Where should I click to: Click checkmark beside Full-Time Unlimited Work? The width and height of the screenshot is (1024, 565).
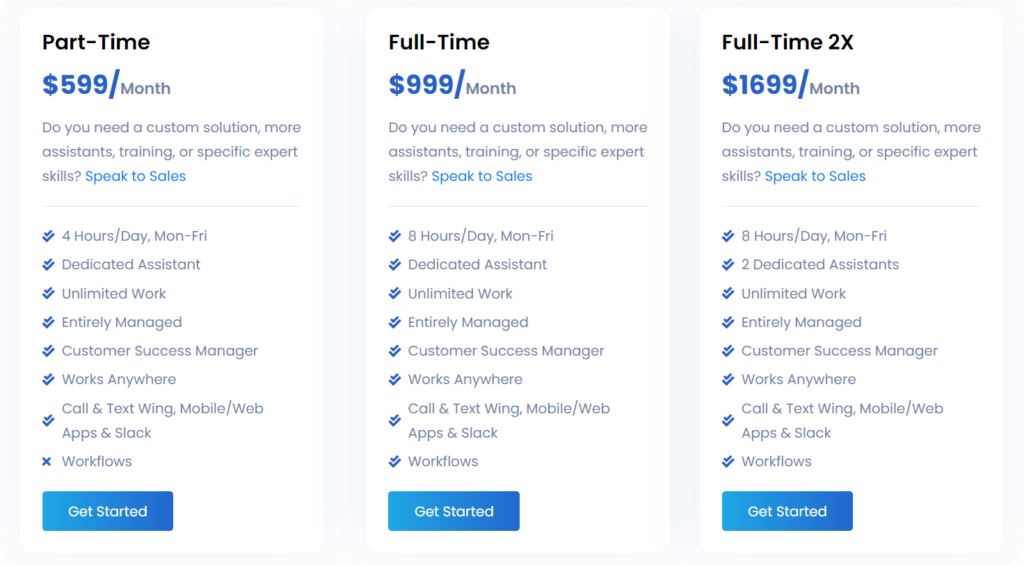click(395, 294)
